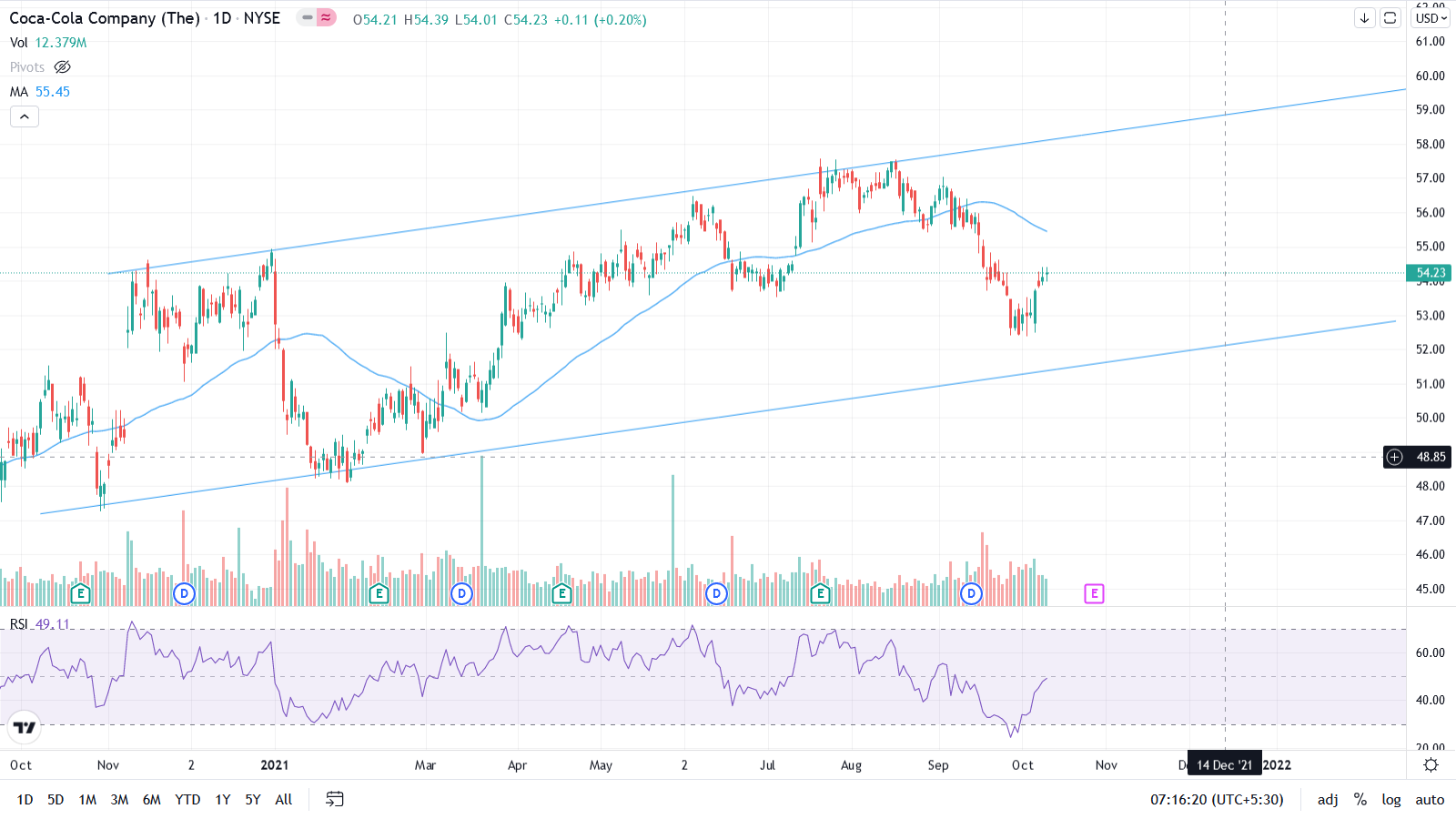Click the downward arrow icon beside the USD selector

point(1364,18)
